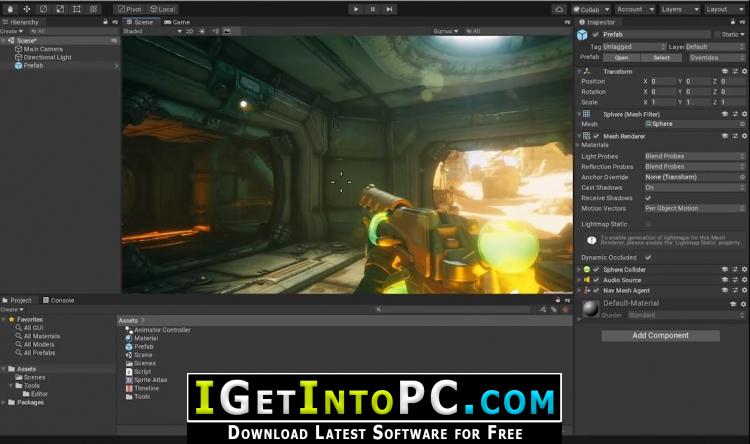This screenshot has height=444, width=750.
Task: Select the Animator Controller asset
Action: [x=158, y=330]
